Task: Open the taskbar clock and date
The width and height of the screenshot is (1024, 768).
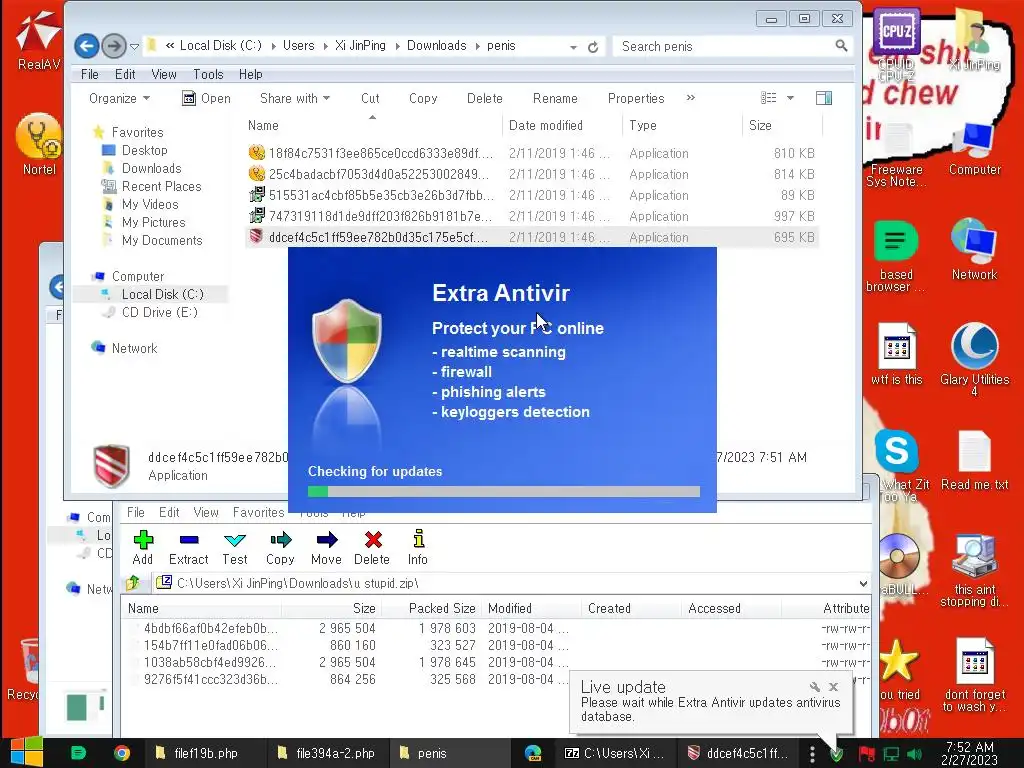Action: pos(969,753)
